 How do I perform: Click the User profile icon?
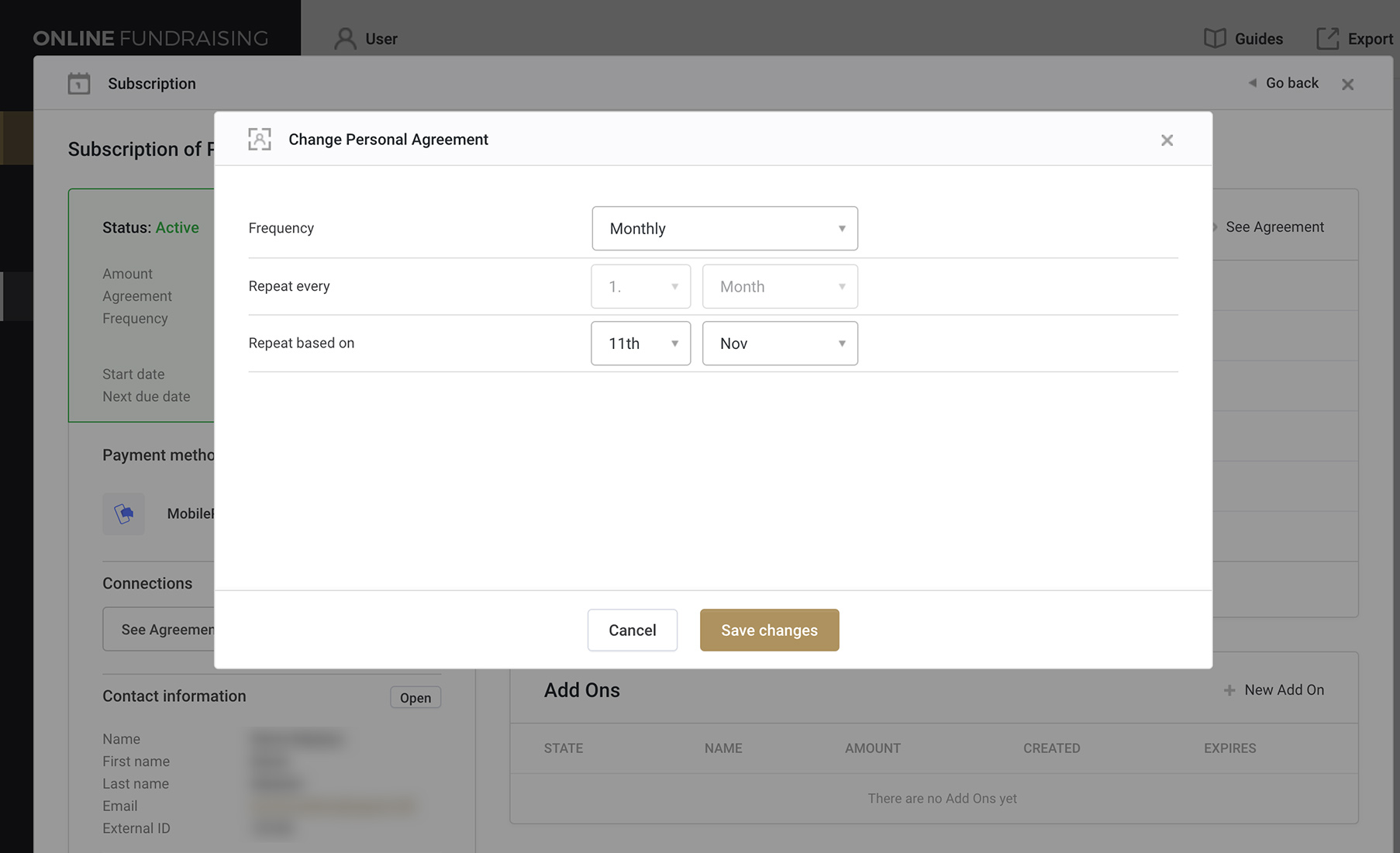point(345,39)
